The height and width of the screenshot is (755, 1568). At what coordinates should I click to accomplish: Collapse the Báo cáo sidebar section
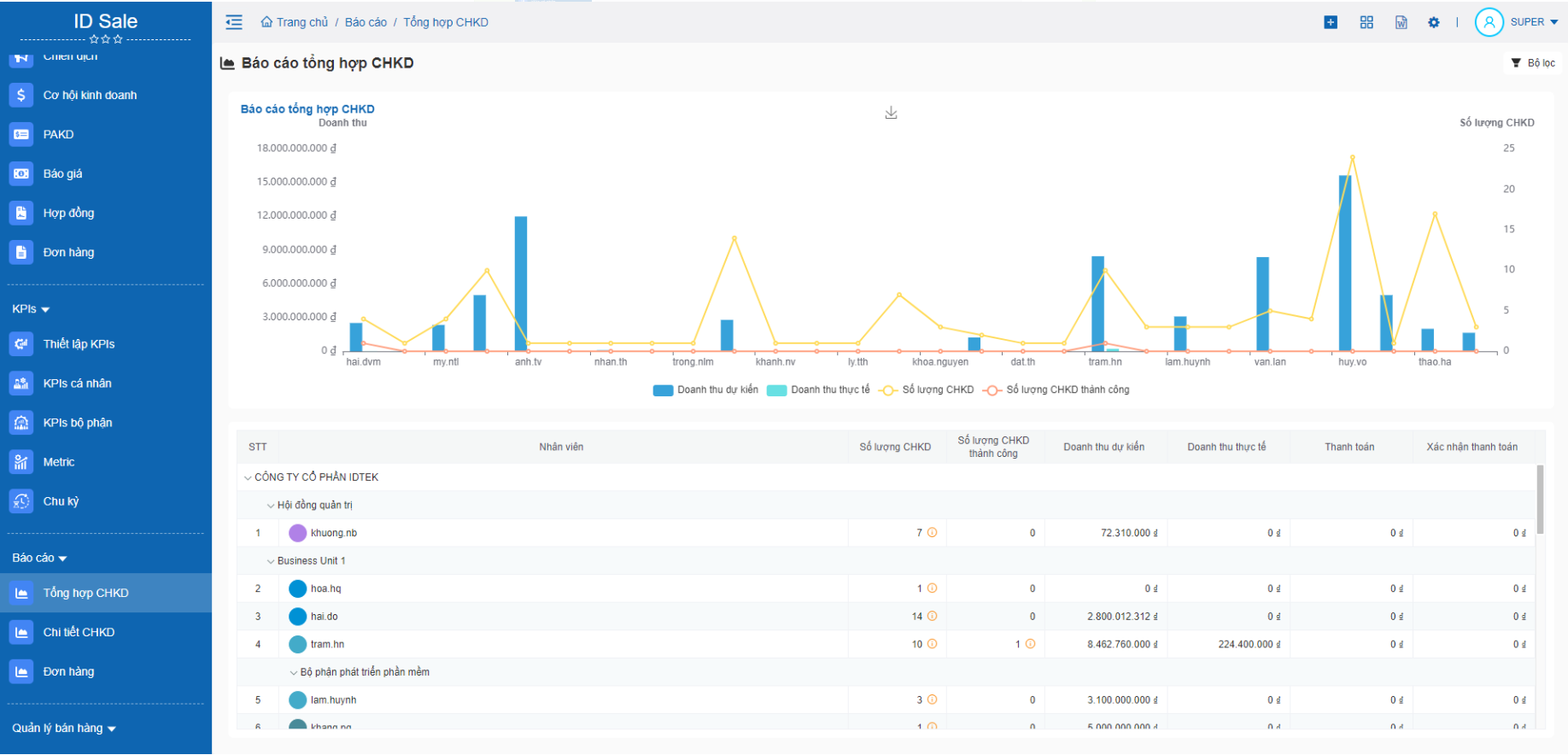[39, 558]
